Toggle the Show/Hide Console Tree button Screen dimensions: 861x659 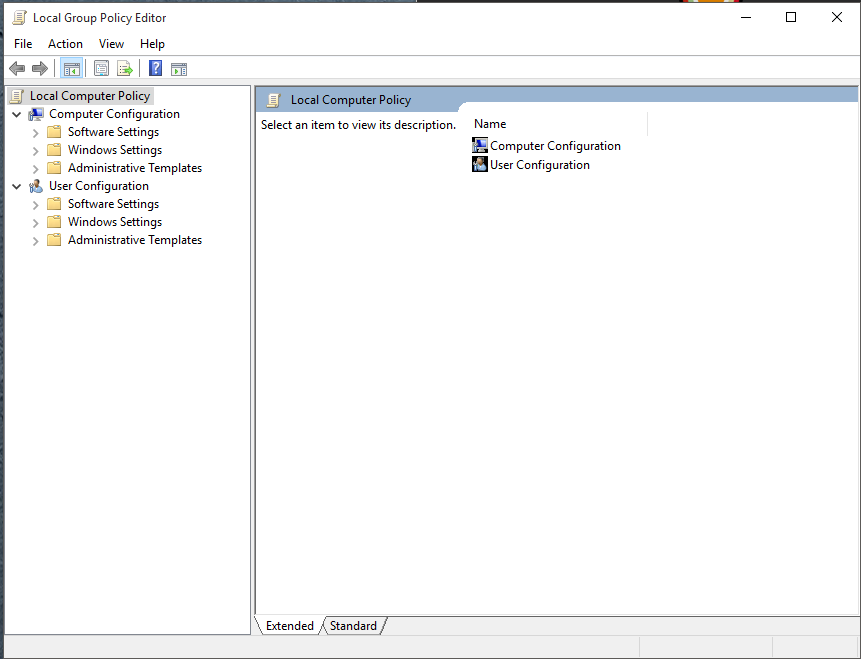[x=71, y=69]
